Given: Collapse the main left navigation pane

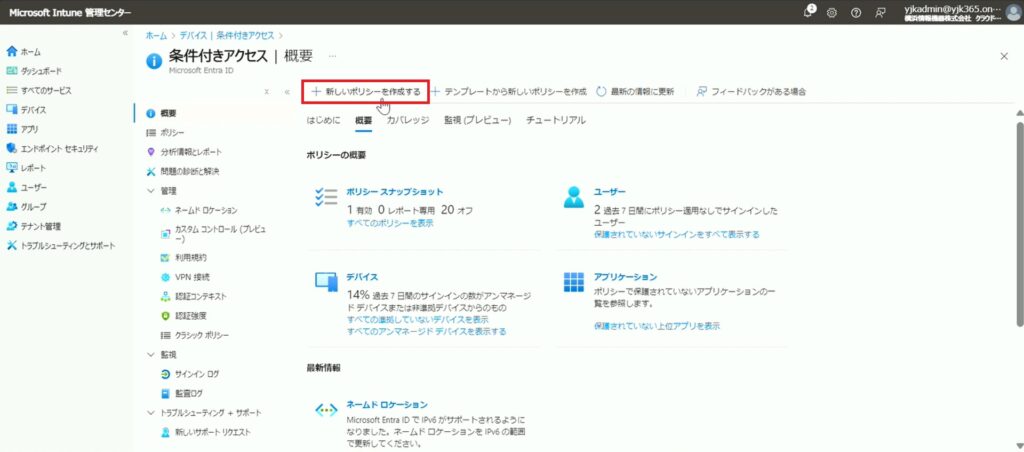Looking at the screenshot, I should (x=125, y=33).
